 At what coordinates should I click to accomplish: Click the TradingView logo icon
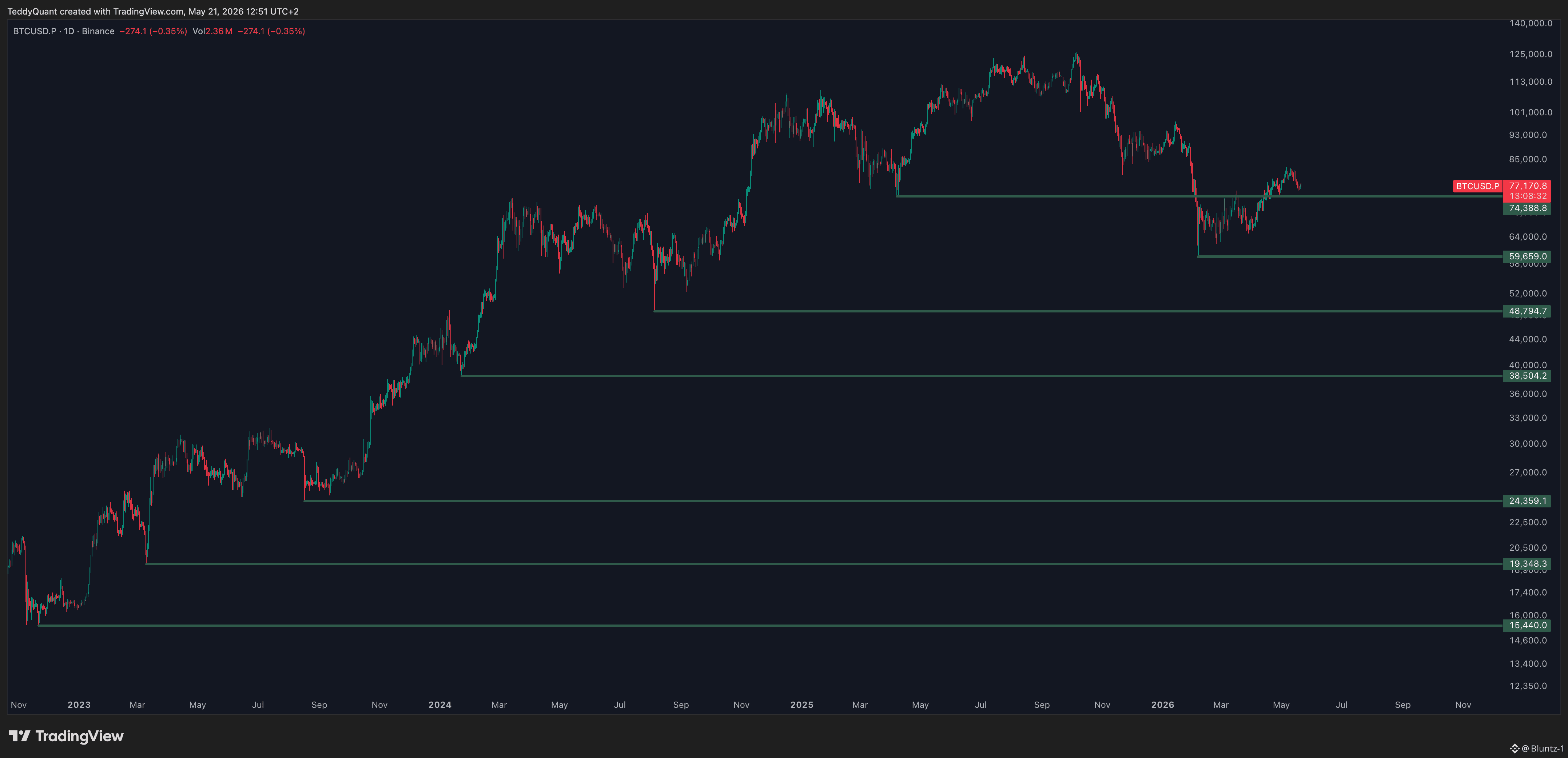click(x=20, y=736)
